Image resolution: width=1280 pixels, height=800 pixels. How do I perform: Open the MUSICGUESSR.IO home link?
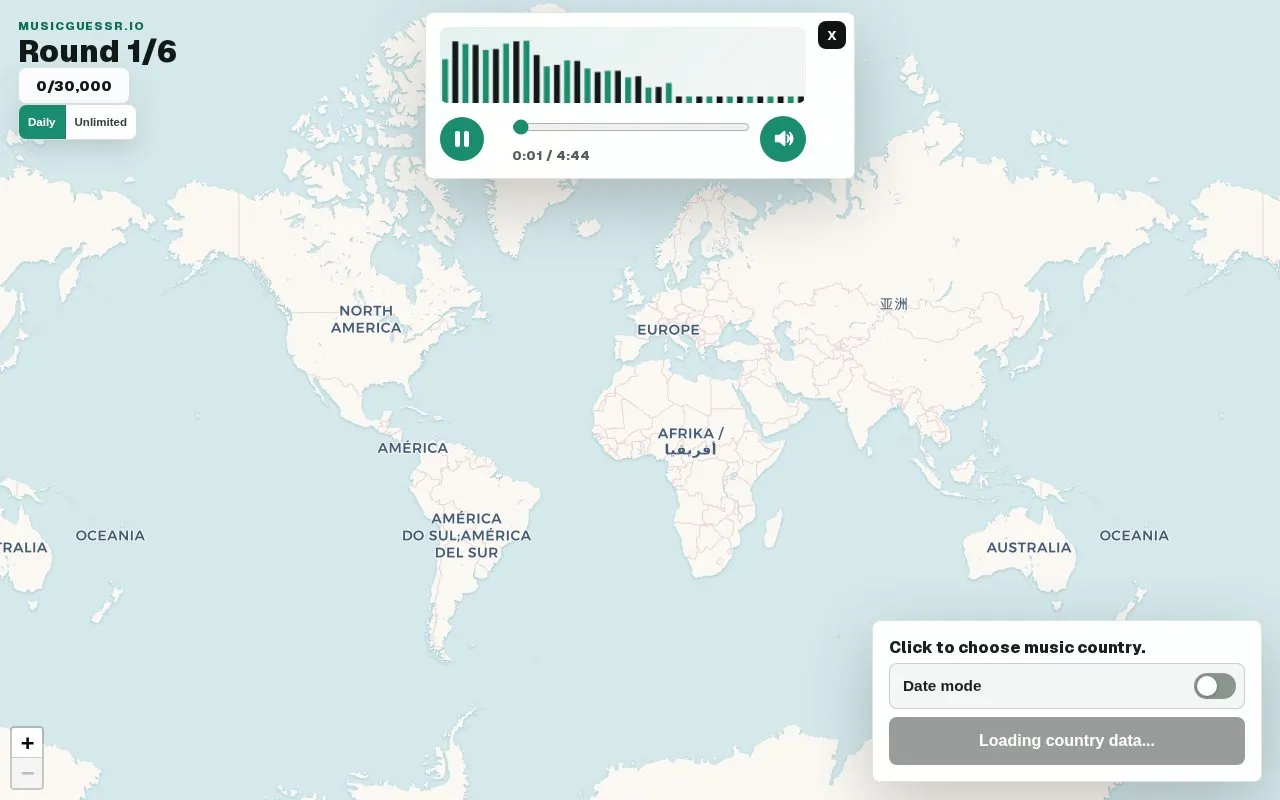81,26
